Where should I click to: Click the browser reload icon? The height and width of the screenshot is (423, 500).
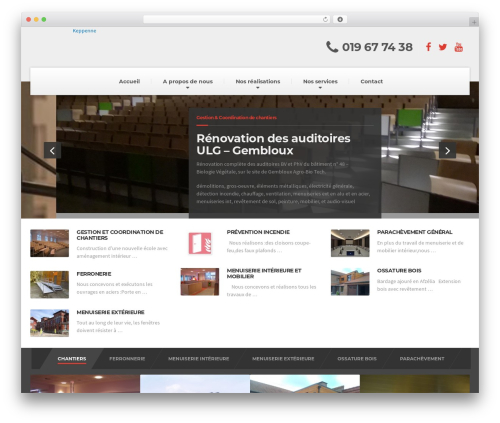325,19
